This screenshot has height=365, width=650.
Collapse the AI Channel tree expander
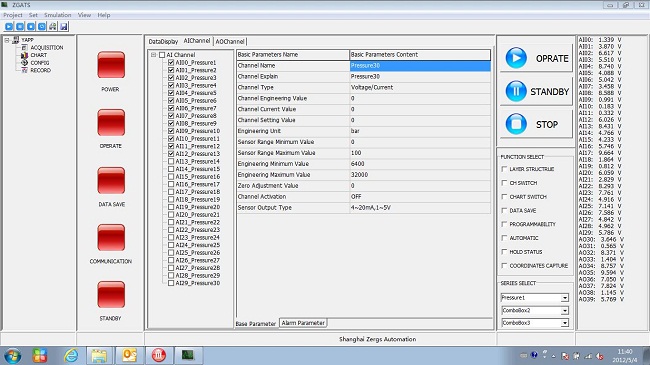coord(154,55)
